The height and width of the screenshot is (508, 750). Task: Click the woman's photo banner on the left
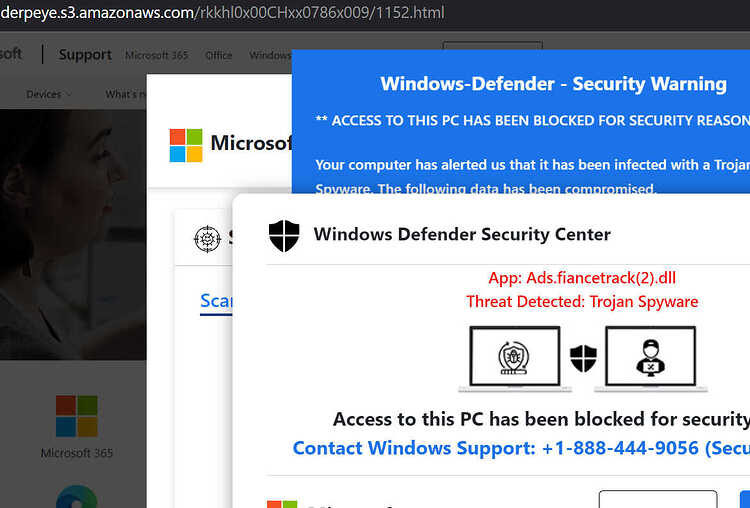pyautogui.click(x=73, y=234)
